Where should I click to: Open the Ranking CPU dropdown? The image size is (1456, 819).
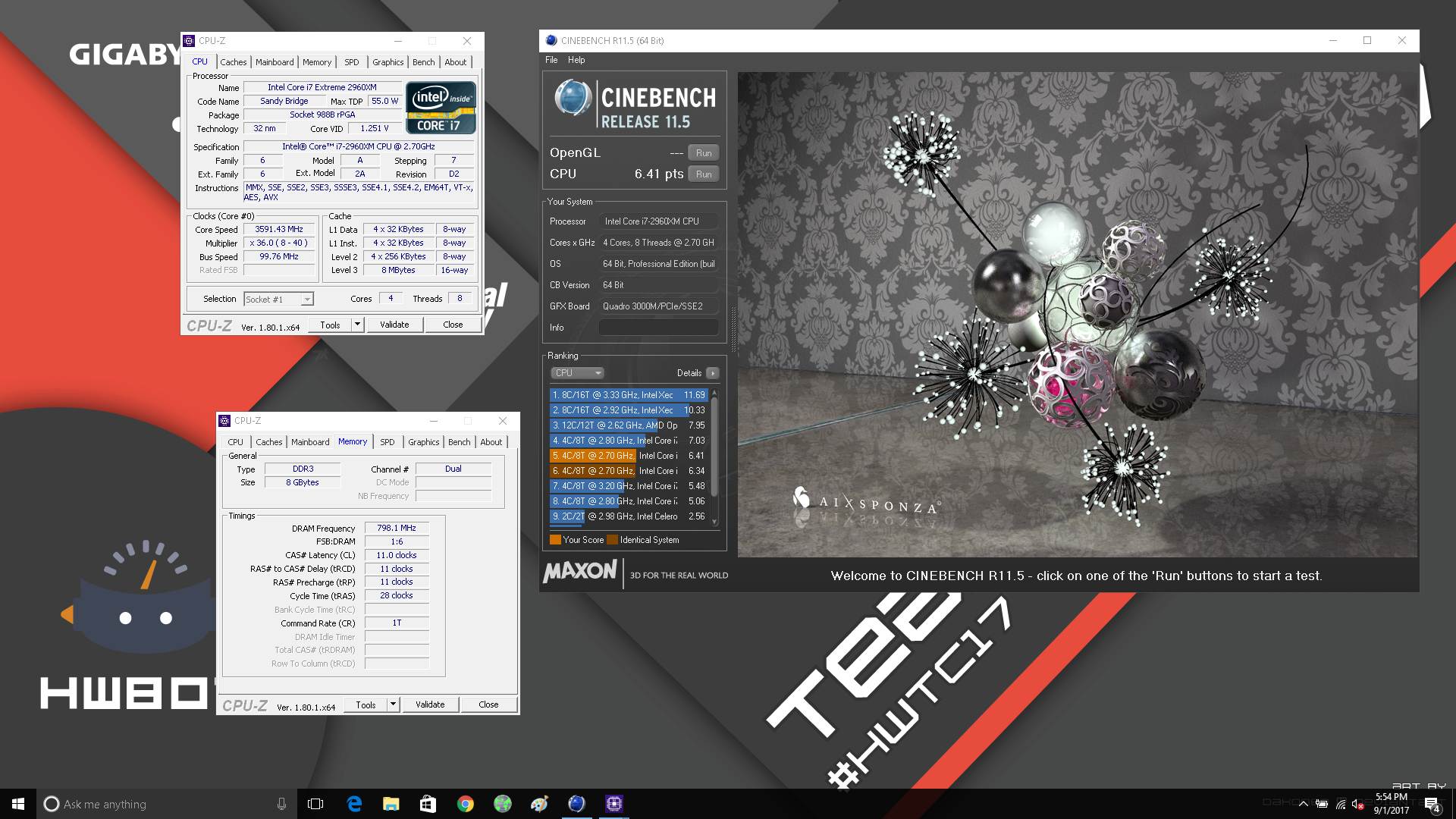577,373
